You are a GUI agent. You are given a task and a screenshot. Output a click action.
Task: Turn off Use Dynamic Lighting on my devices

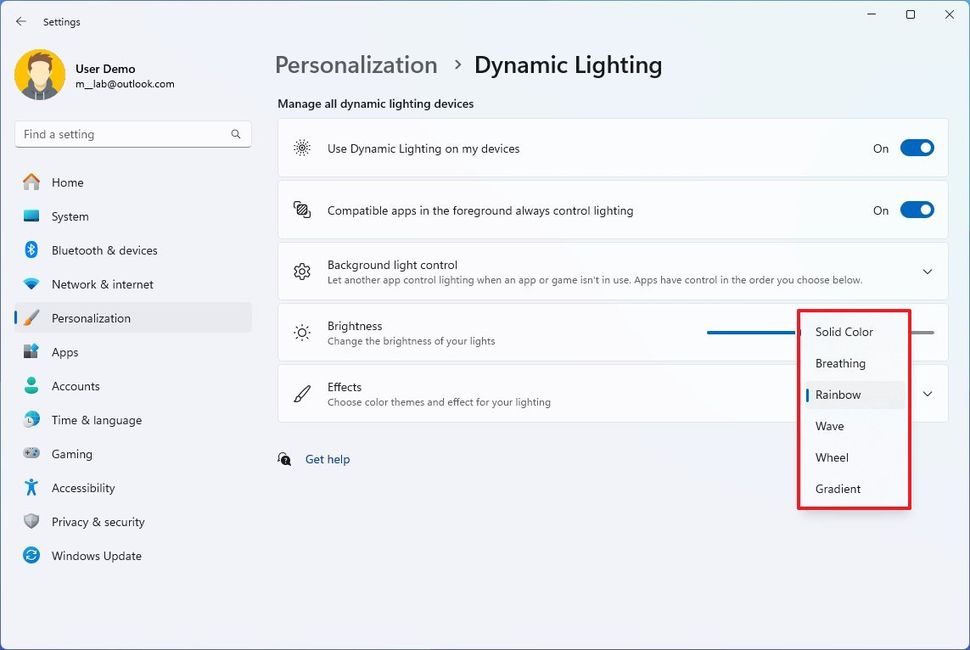916,148
